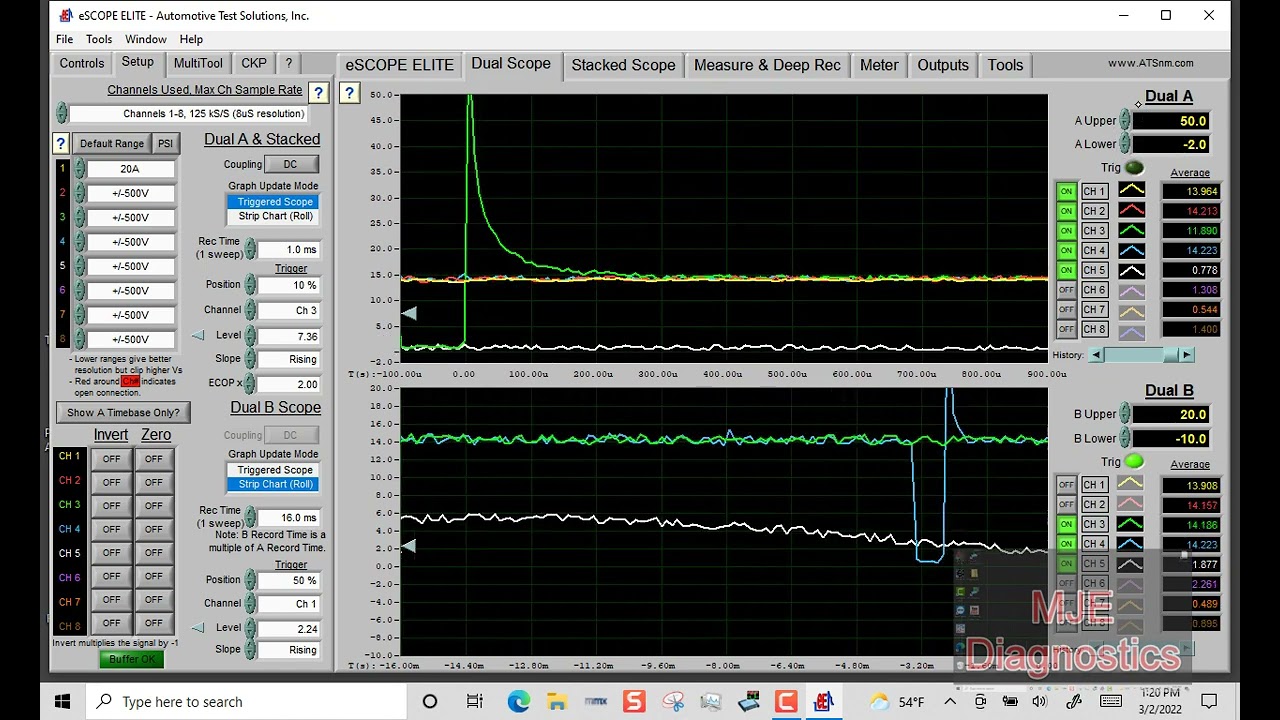This screenshot has width=1280, height=720.
Task: Select Triggered Scope mode for Dual B
Action: click(x=275, y=470)
